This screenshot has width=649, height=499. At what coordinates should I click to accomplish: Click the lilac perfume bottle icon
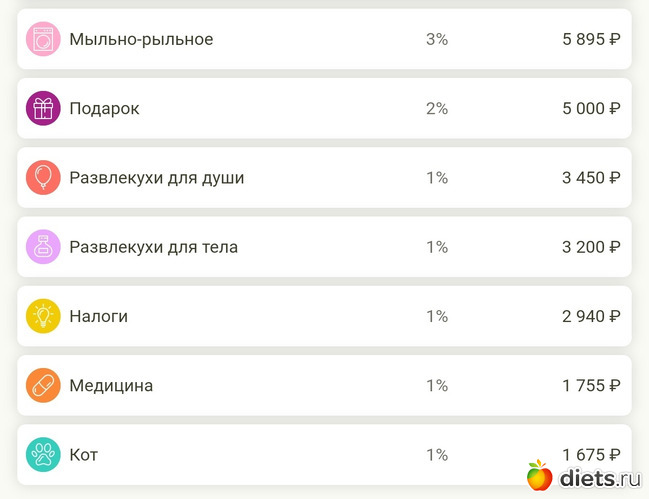43,247
